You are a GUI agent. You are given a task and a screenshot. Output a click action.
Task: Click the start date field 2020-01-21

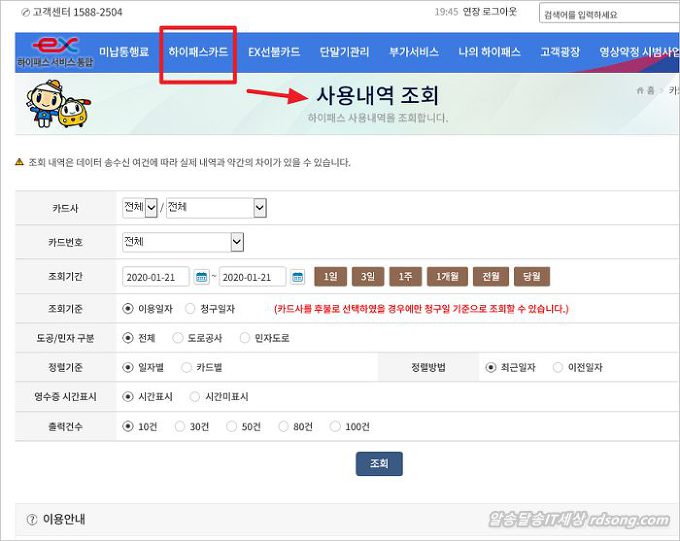[x=157, y=277]
